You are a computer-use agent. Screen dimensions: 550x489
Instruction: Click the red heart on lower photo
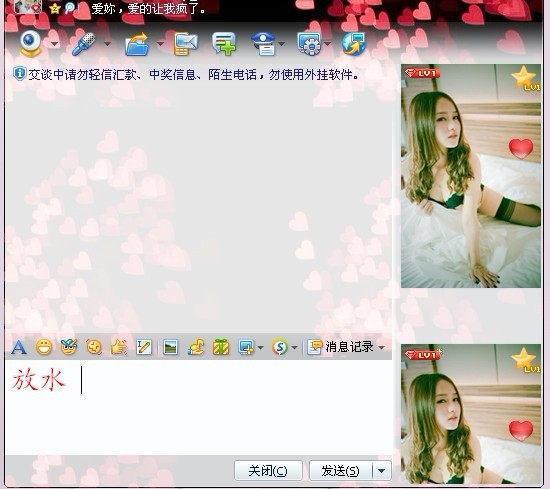[521, 430]
